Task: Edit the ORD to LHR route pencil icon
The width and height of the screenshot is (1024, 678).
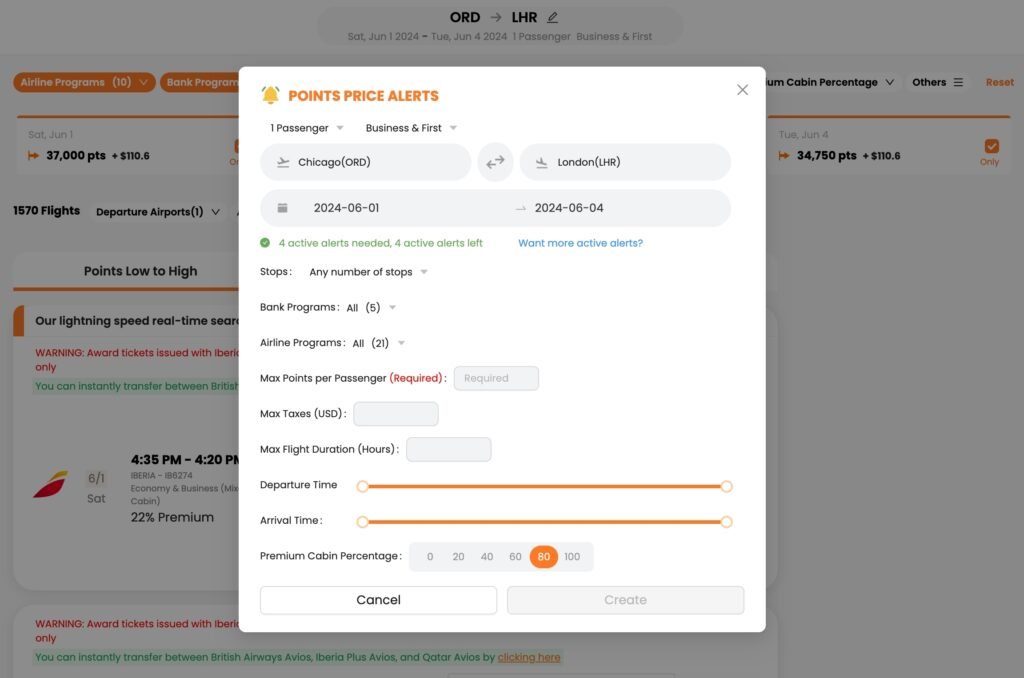Action: click(552, 18)
